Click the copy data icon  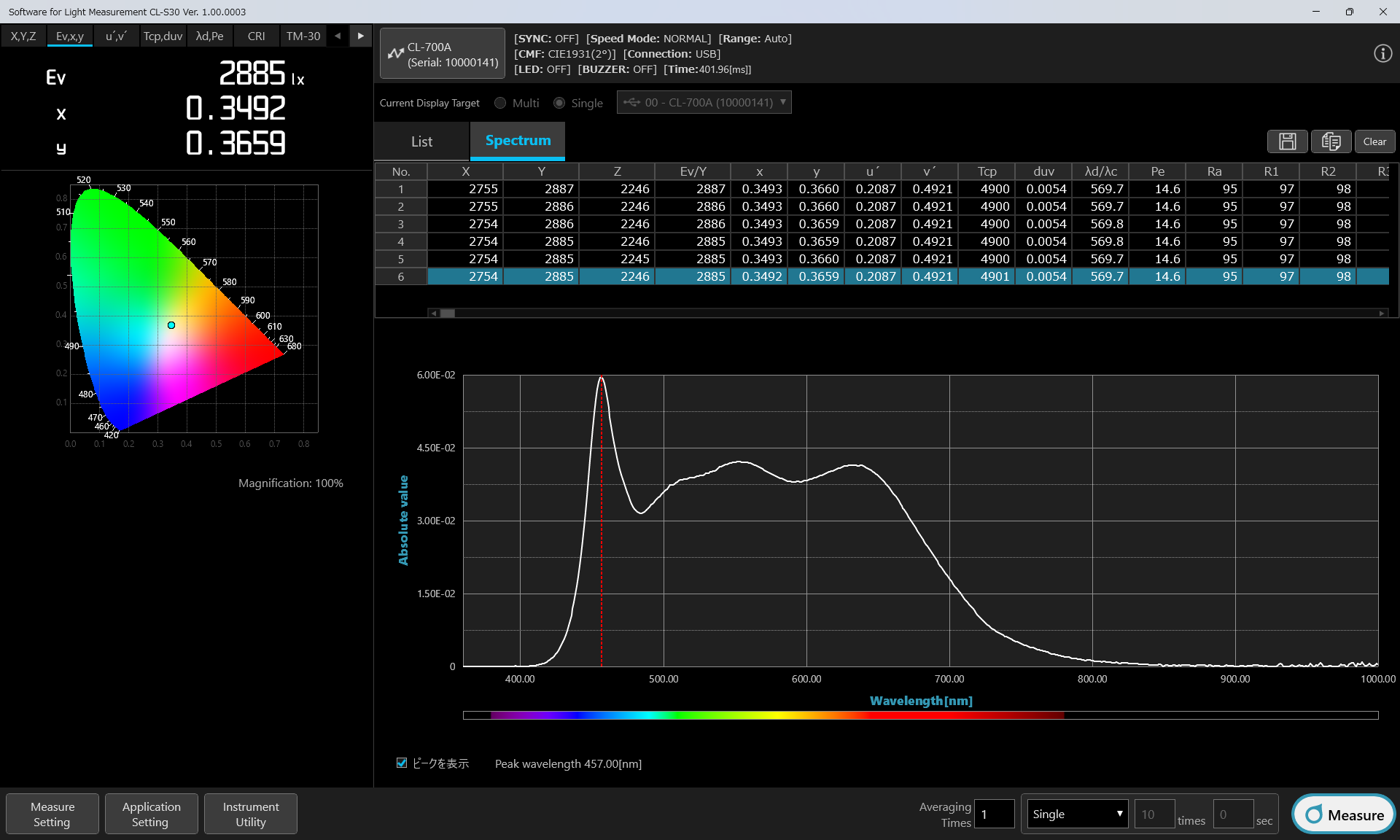point(1331,141)
